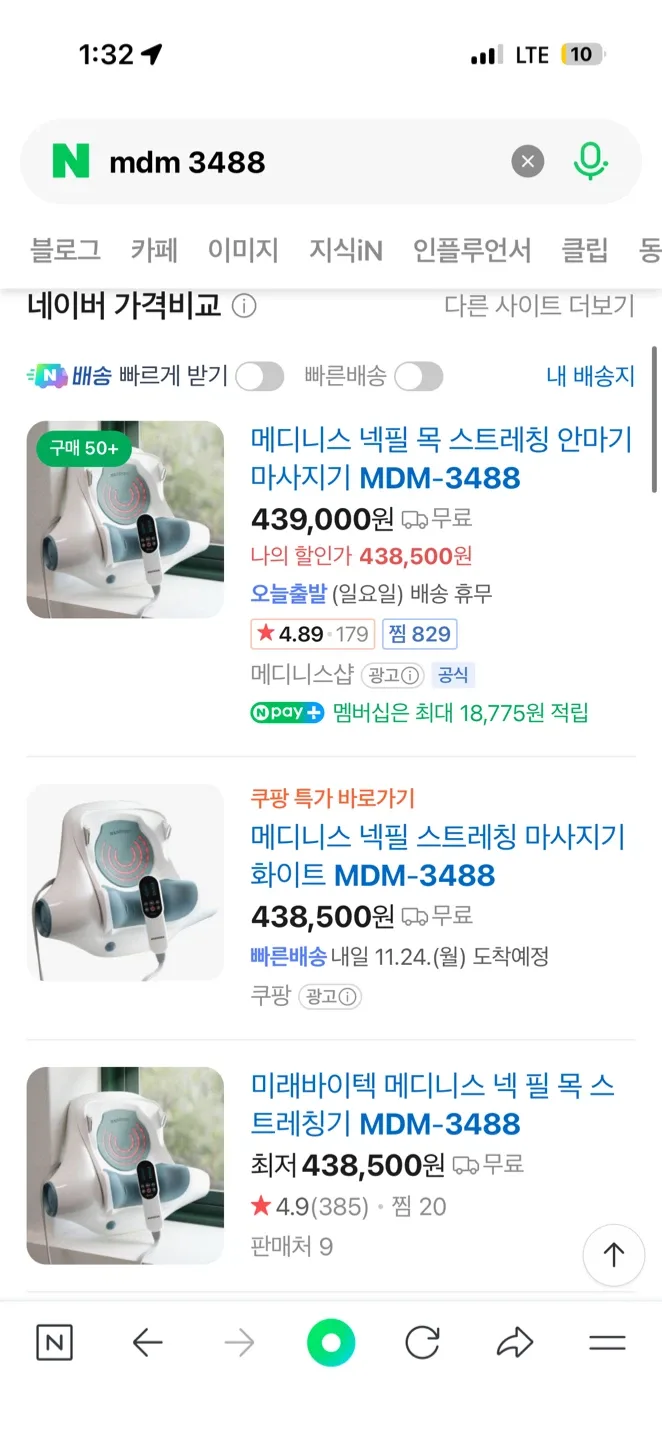662x1440 pixels.
Task: Open 내 배송지 link
Action: [x=590, y=376]
